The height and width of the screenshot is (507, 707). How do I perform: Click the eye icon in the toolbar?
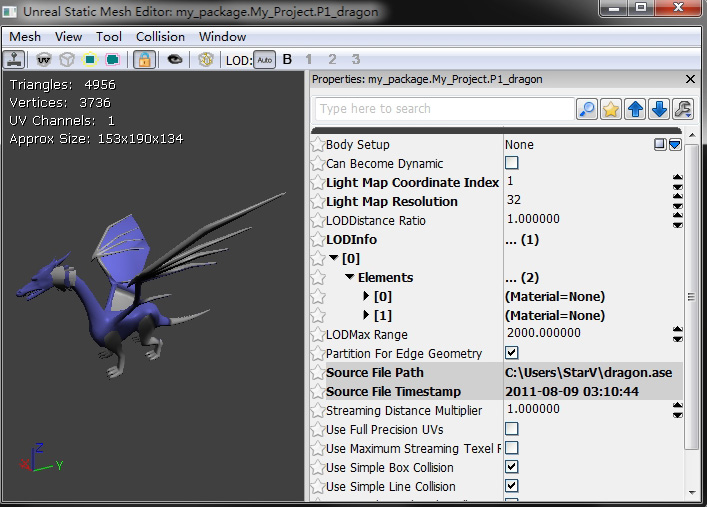[x=175, y=59]
